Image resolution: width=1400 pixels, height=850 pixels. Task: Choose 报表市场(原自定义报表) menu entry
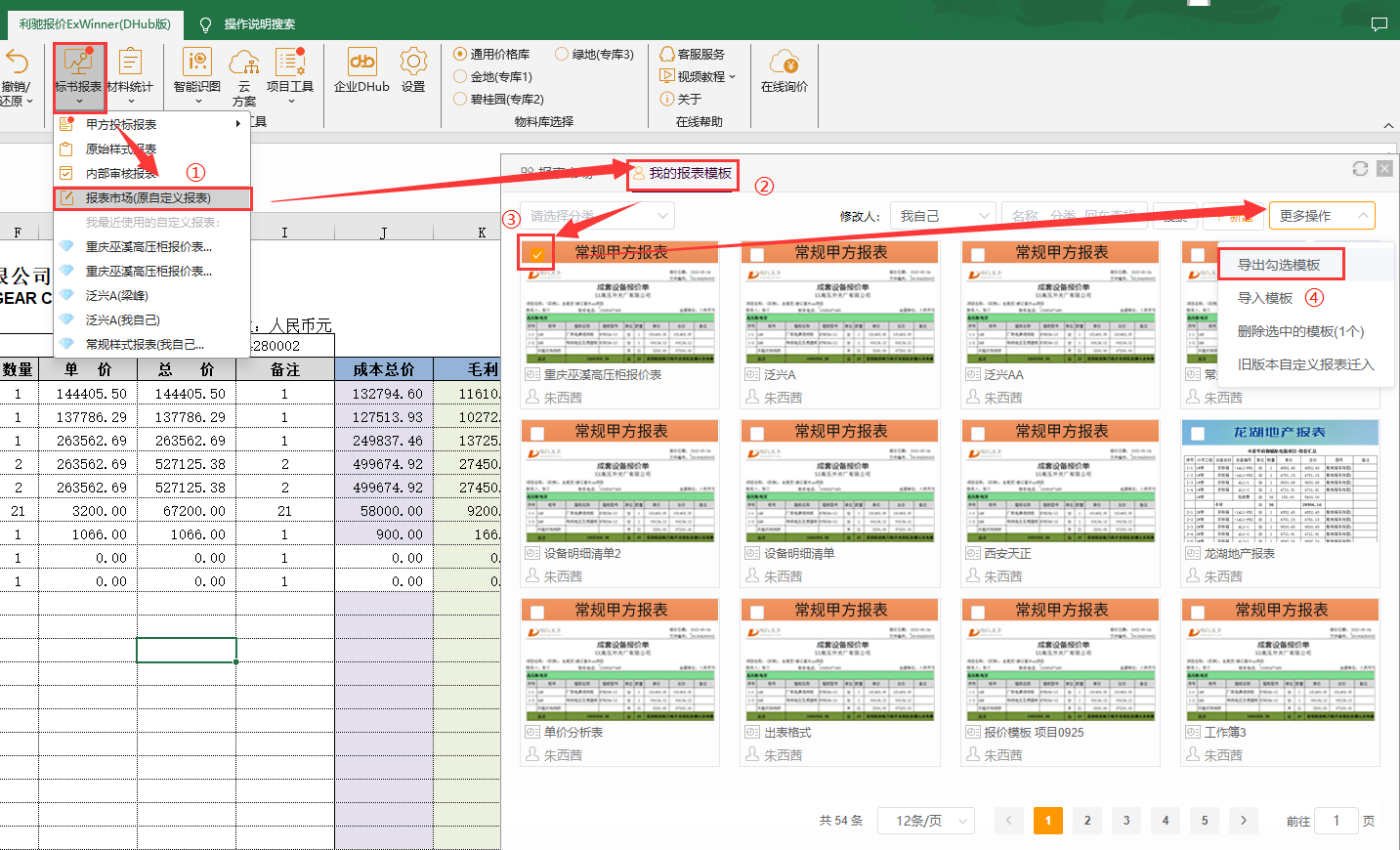(153, 198)
